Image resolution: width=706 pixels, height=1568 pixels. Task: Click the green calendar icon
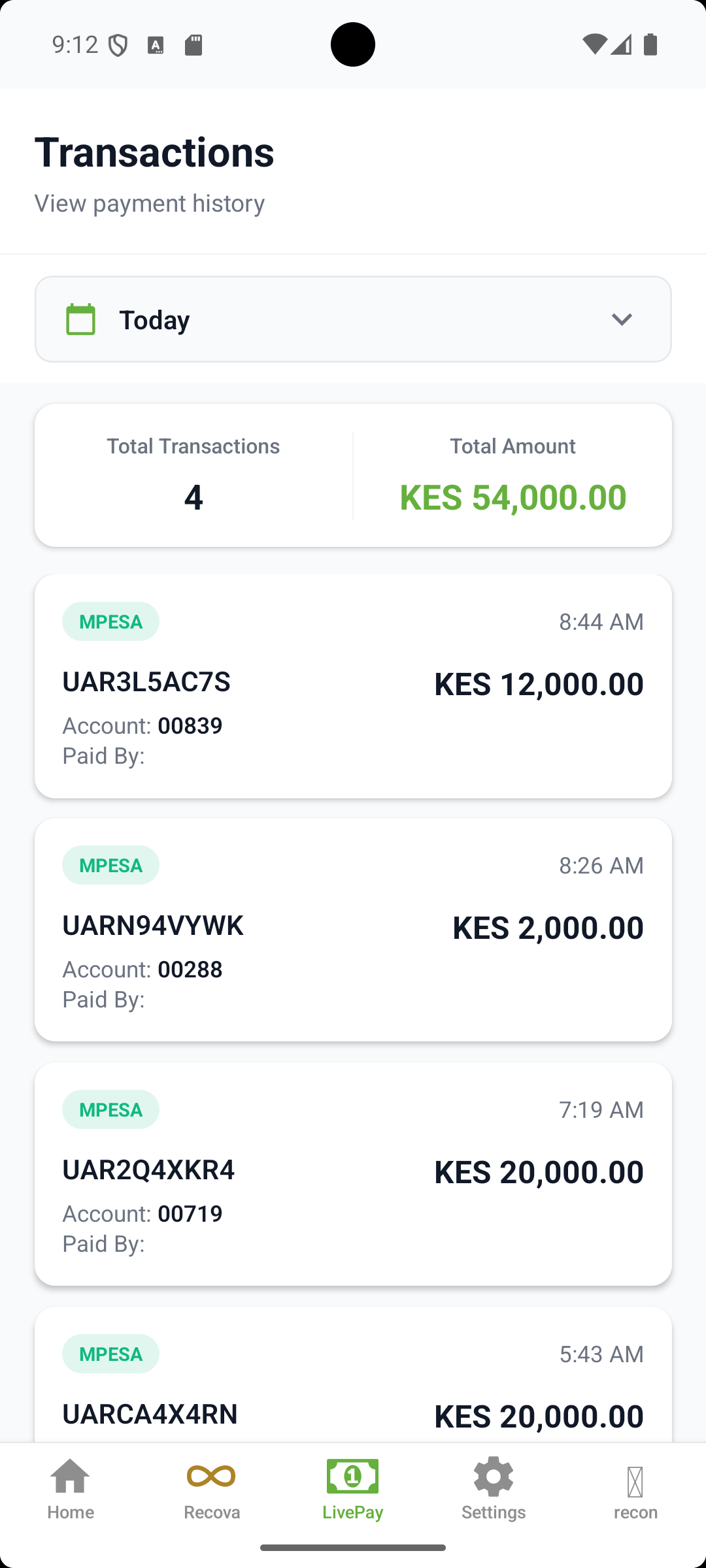point(81,319)
